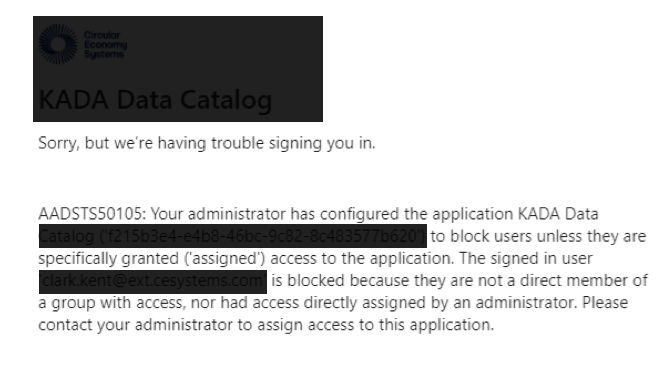Select the KADA Data Catalog heading
This screenshot has height=388, width=669.
click(x=155, y=99)
